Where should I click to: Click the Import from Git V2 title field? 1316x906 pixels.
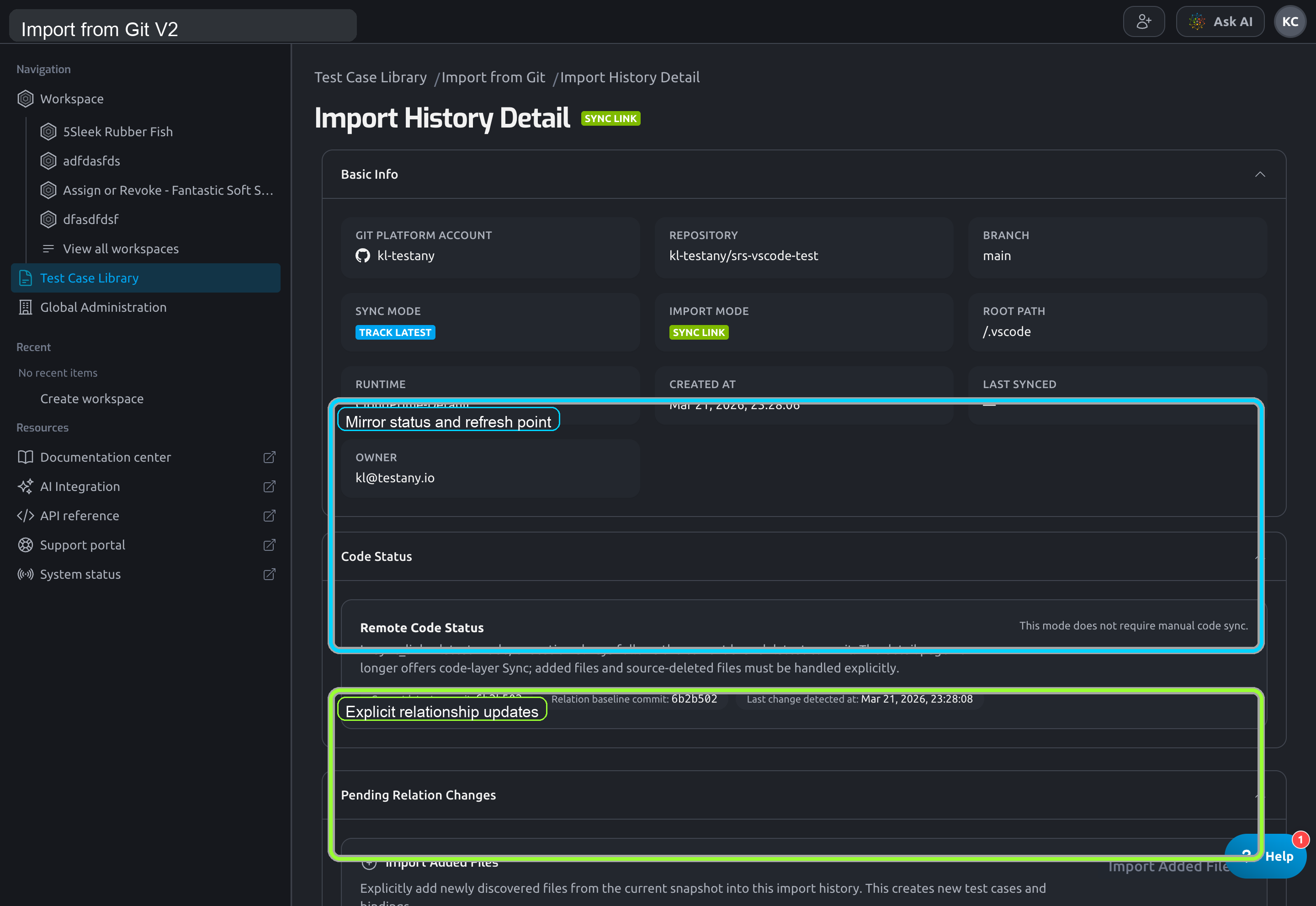183,26
